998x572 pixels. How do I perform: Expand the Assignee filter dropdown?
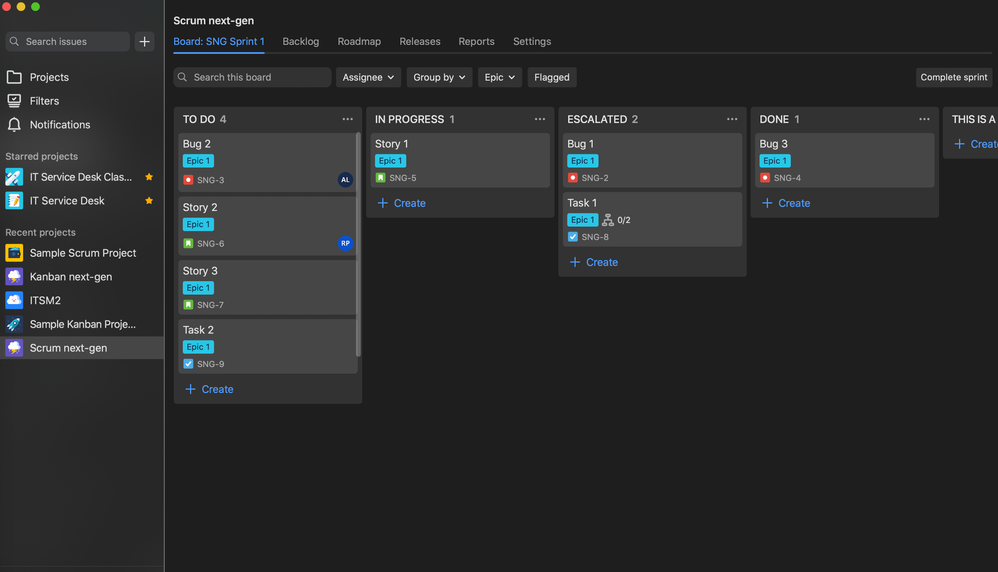point(369,77)
